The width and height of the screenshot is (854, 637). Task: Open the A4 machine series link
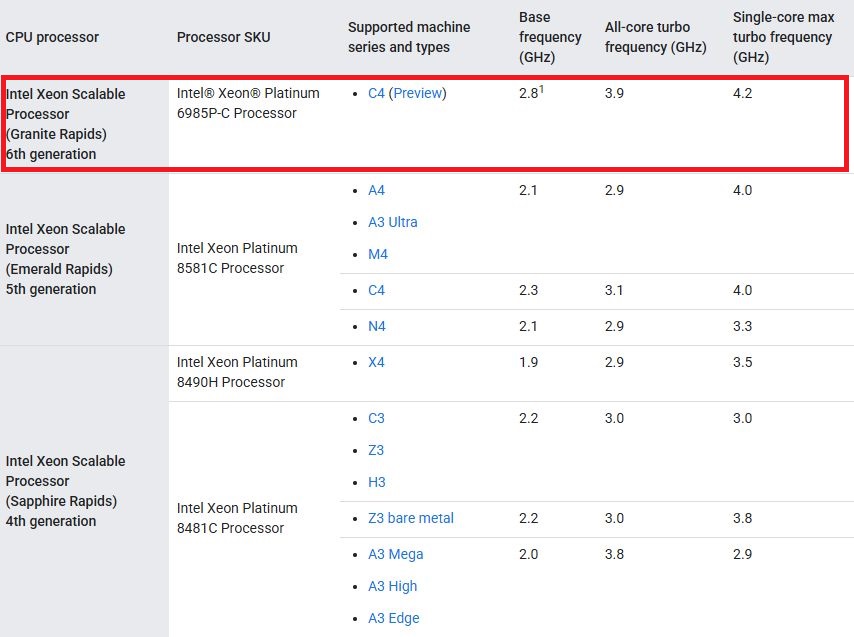click(x=376, y=190)
